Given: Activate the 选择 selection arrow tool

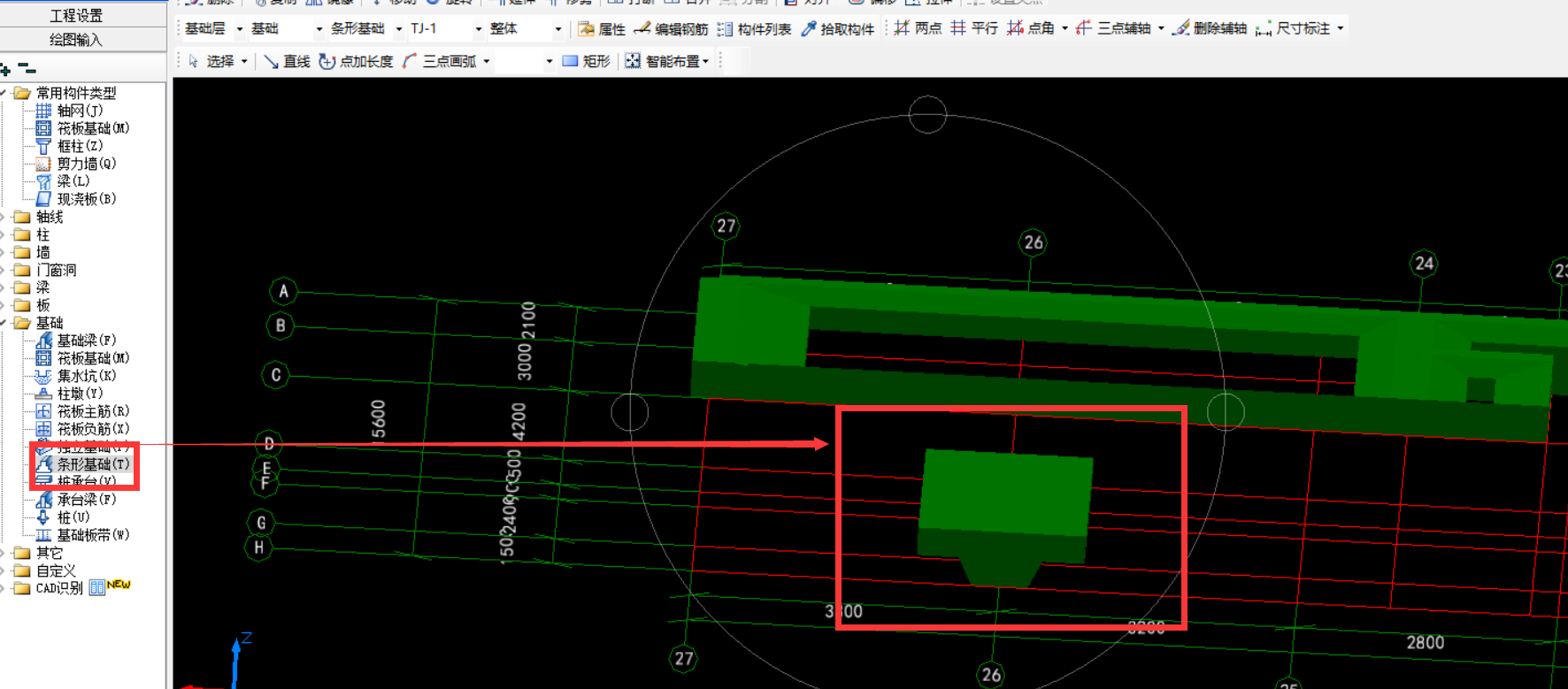Looking at the screenshot, I should pos(211,61).
